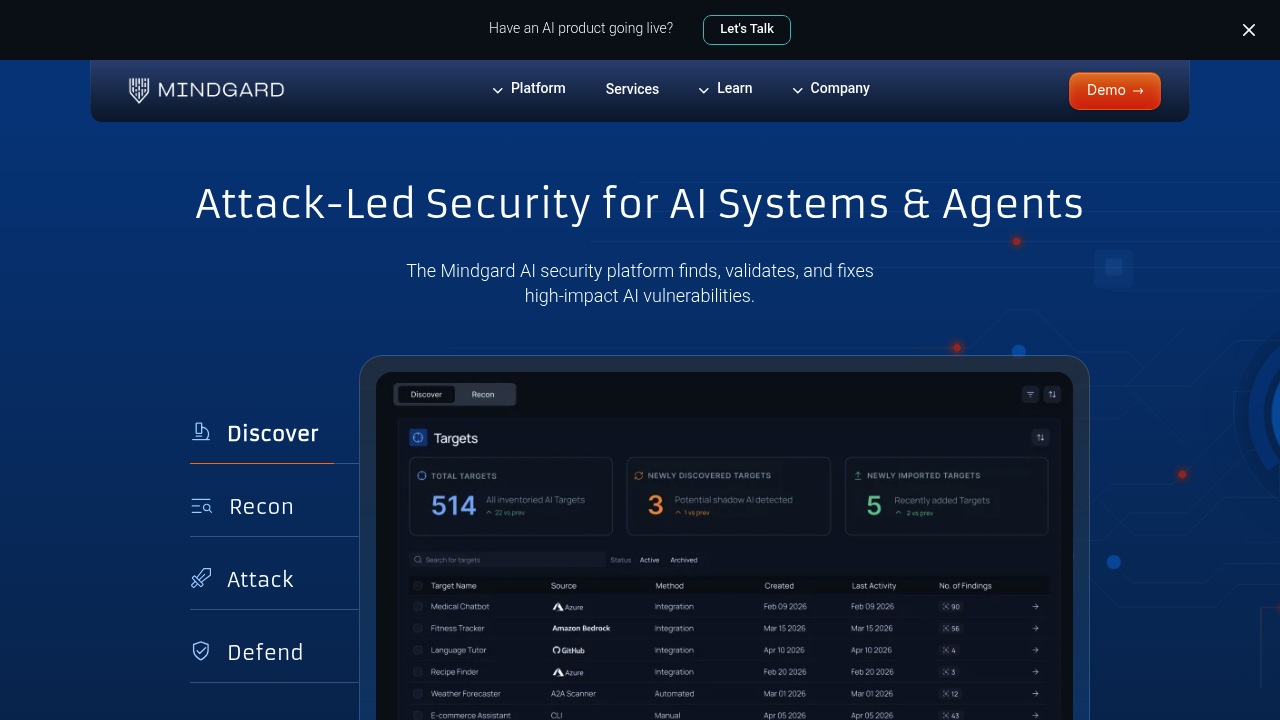The image size is (1280, 720).
Task: Click the Last Activity column header
Action: [x=874, y=585]
